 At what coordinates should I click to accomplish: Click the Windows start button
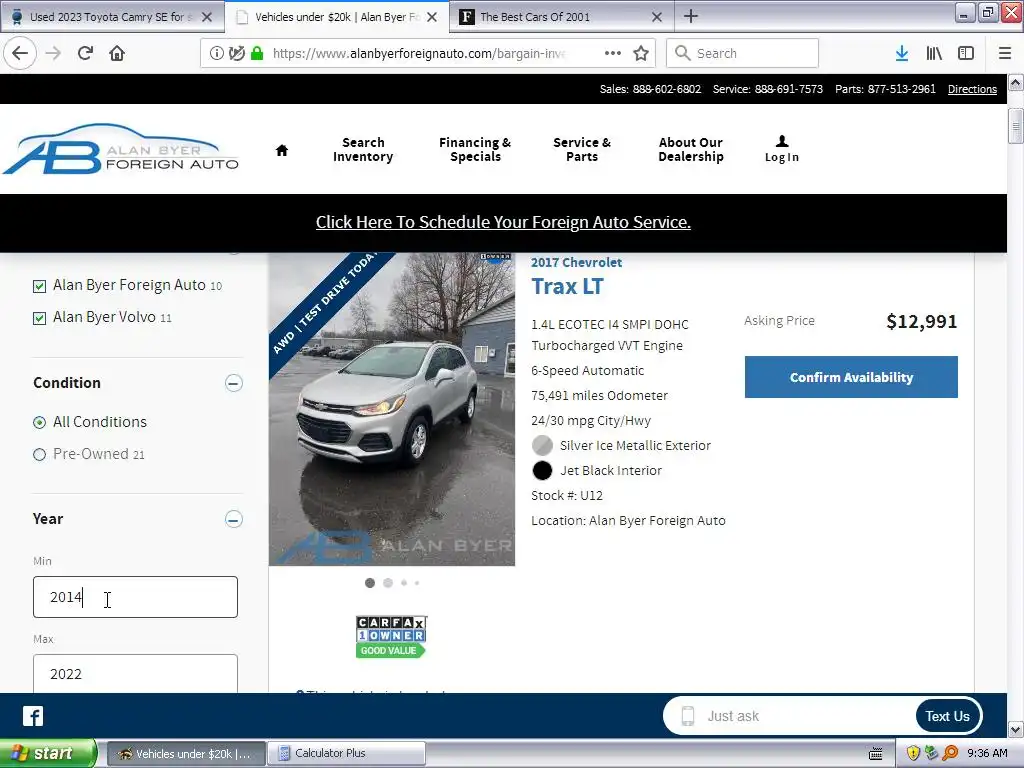[x=47, y=753]
